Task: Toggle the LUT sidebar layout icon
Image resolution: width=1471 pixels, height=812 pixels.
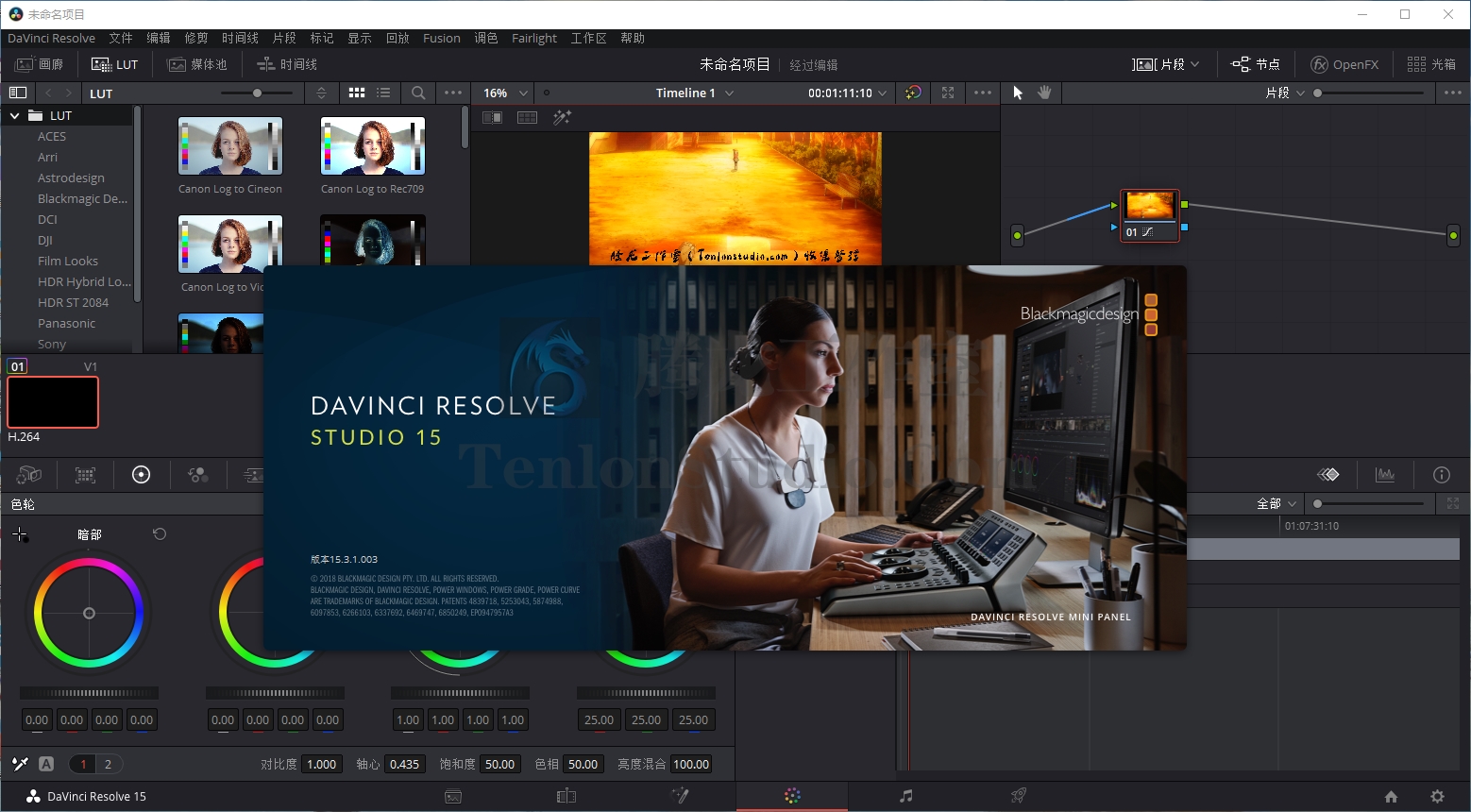Action: pos(18,93)
